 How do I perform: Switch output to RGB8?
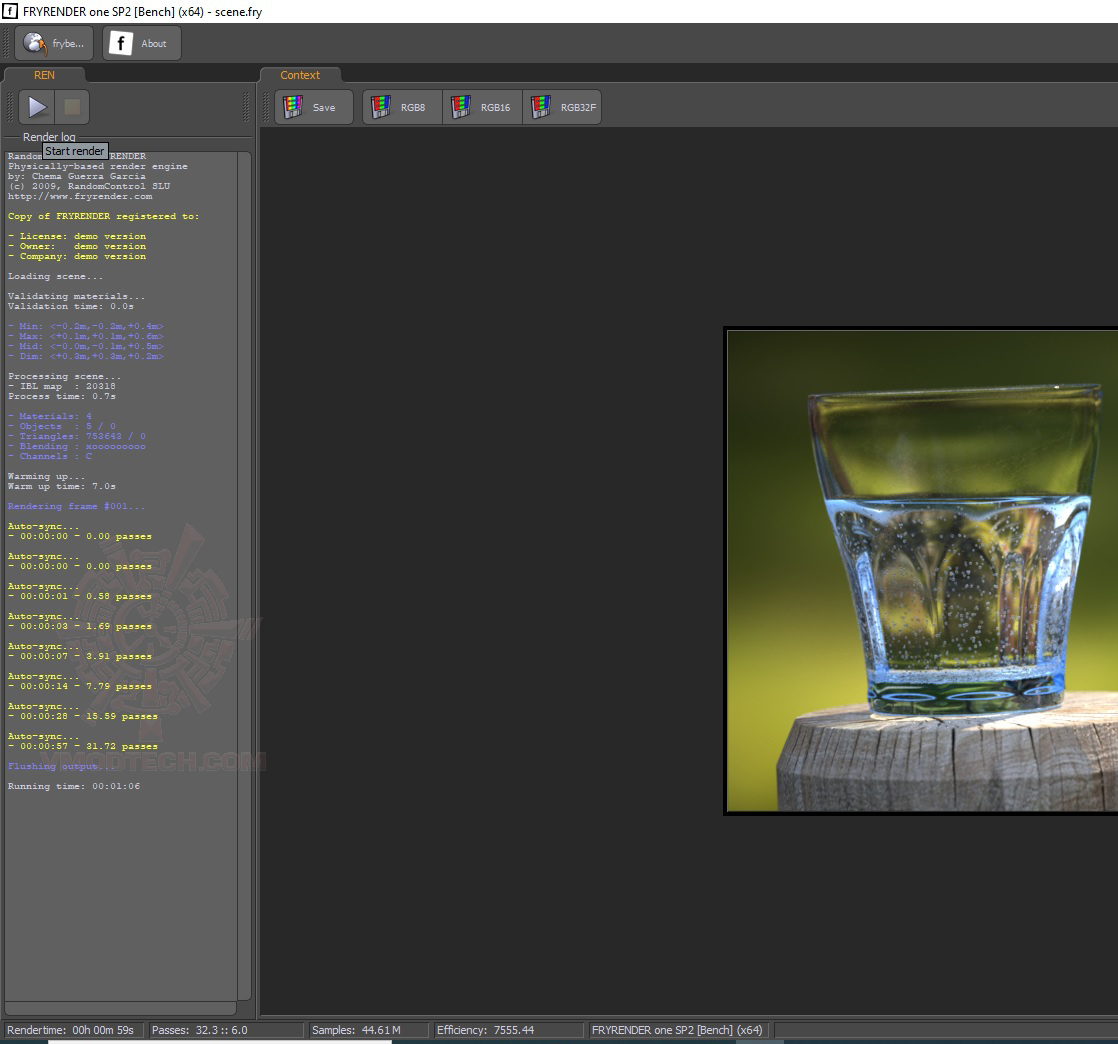pos(403,108)
